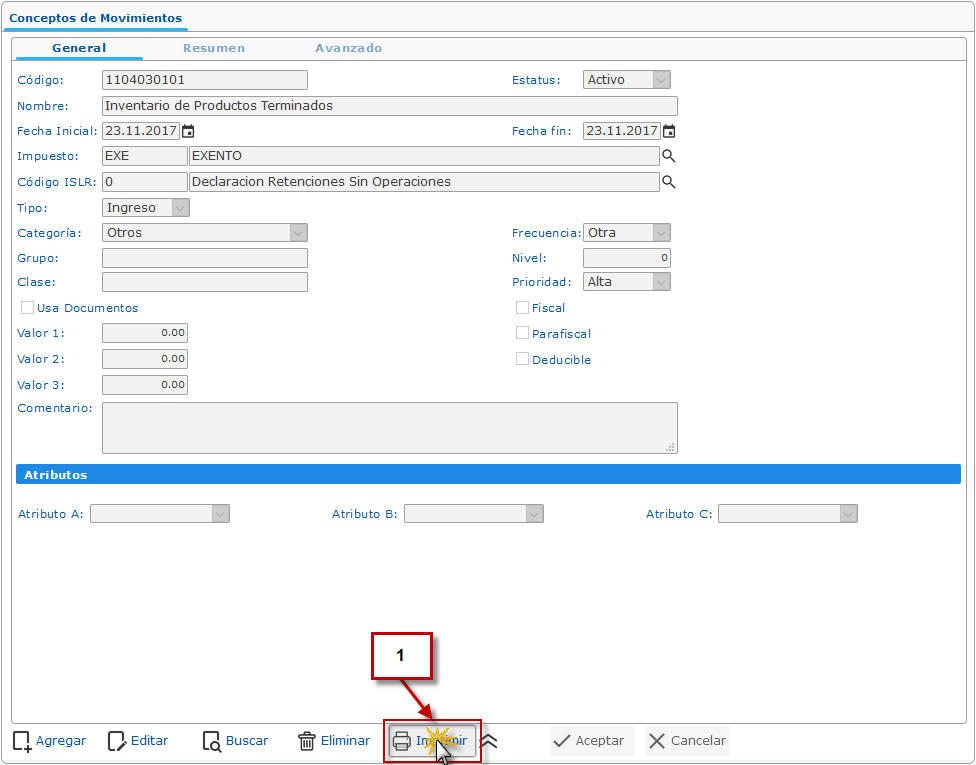Screen dimensions: 976x765
Task: Search for an Impuesto with the magnifier
Action: [x=669, y=156]
